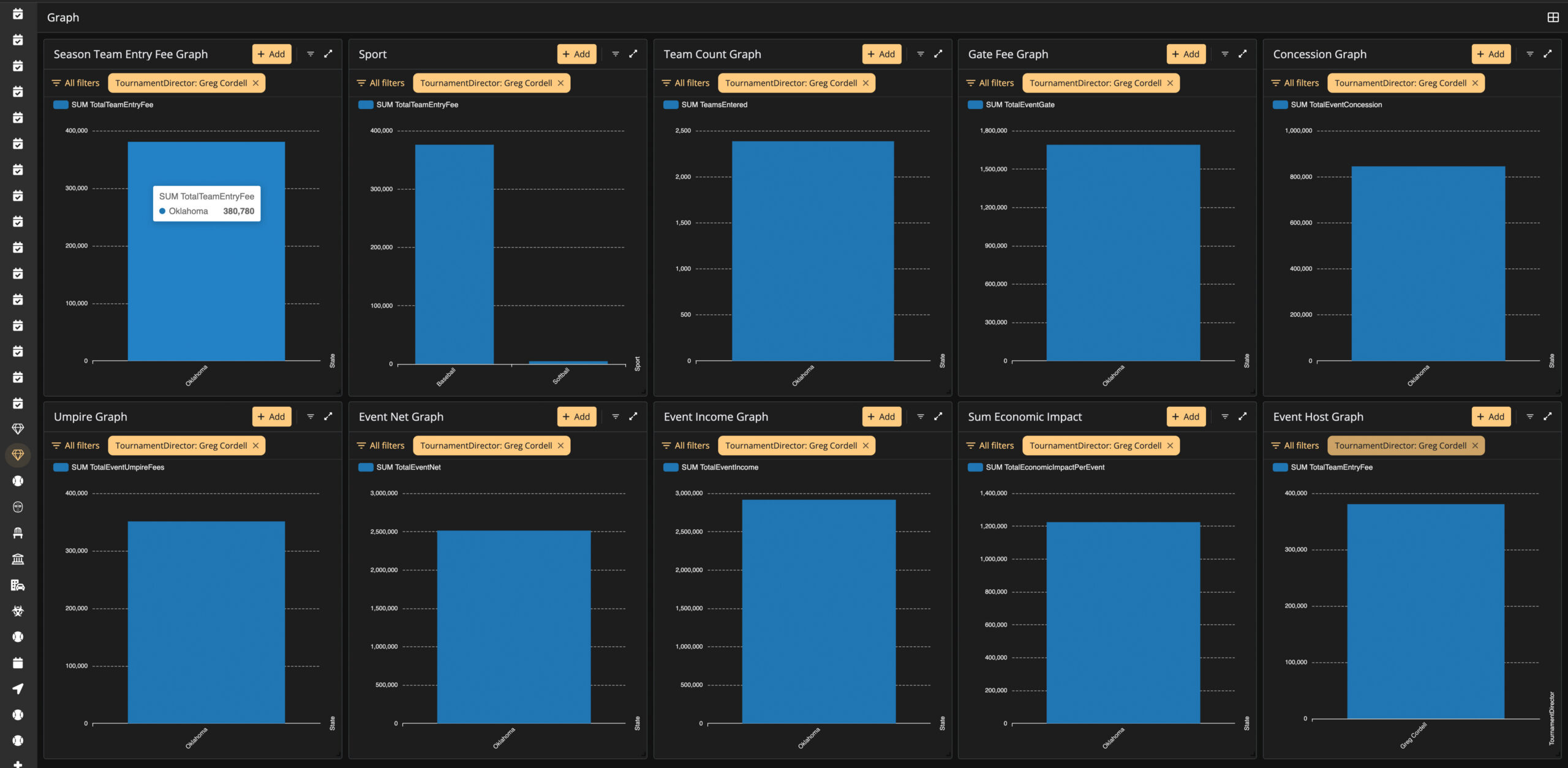Open All filters on Event Income Graph

coord(685,446)
